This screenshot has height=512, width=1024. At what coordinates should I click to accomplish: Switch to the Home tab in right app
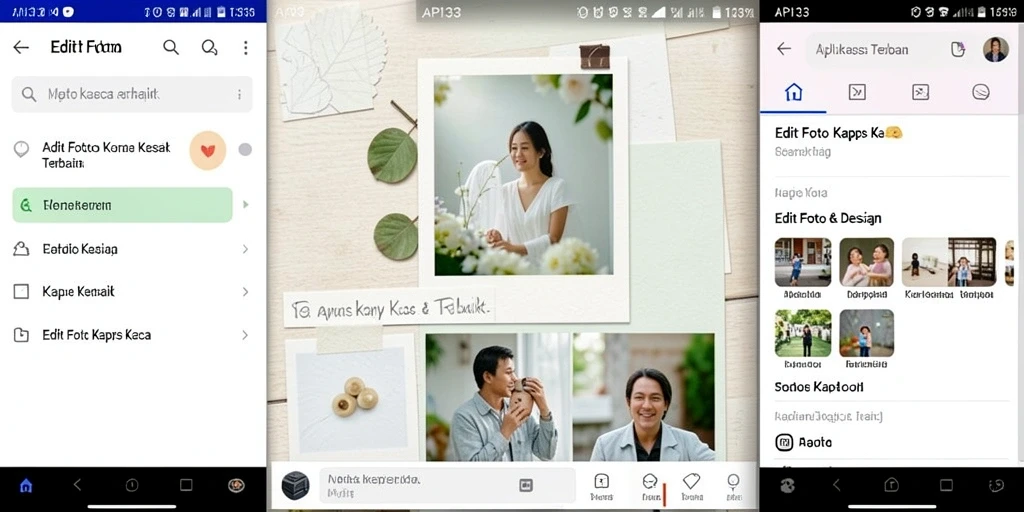(x=793, y=93)
